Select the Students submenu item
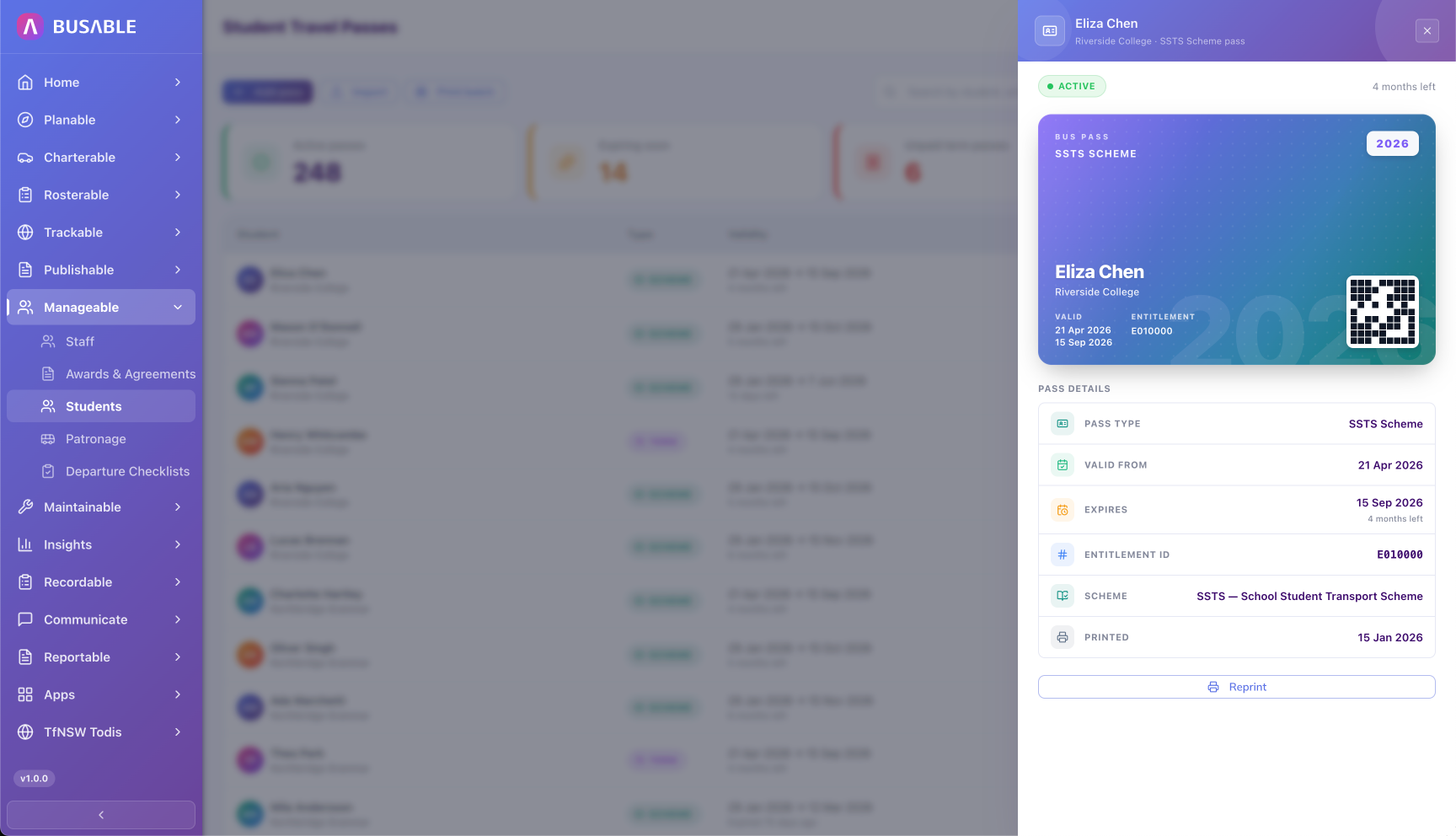 click(101, 406)
